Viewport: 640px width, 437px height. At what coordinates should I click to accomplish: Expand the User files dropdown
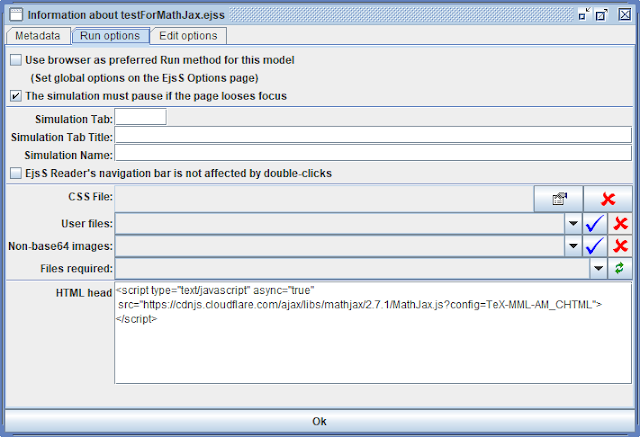(573, 224)
